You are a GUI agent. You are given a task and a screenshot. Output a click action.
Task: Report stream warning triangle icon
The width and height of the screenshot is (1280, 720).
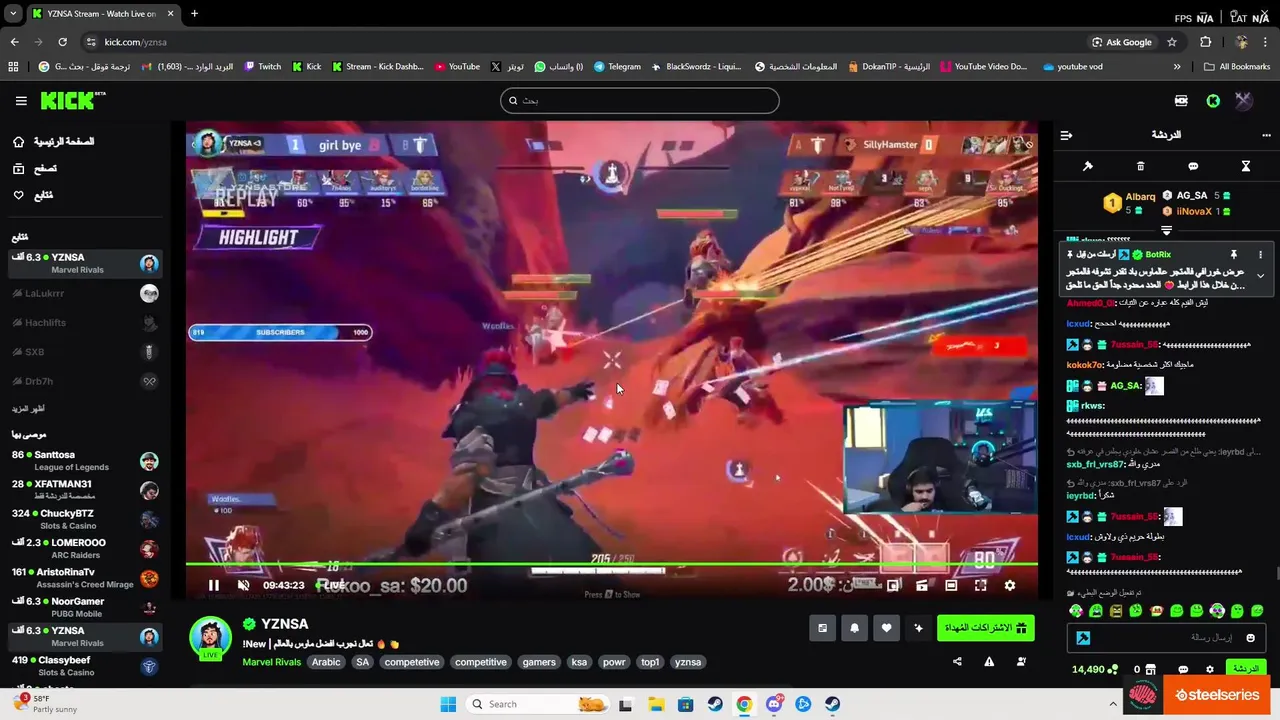click(989, 661)
